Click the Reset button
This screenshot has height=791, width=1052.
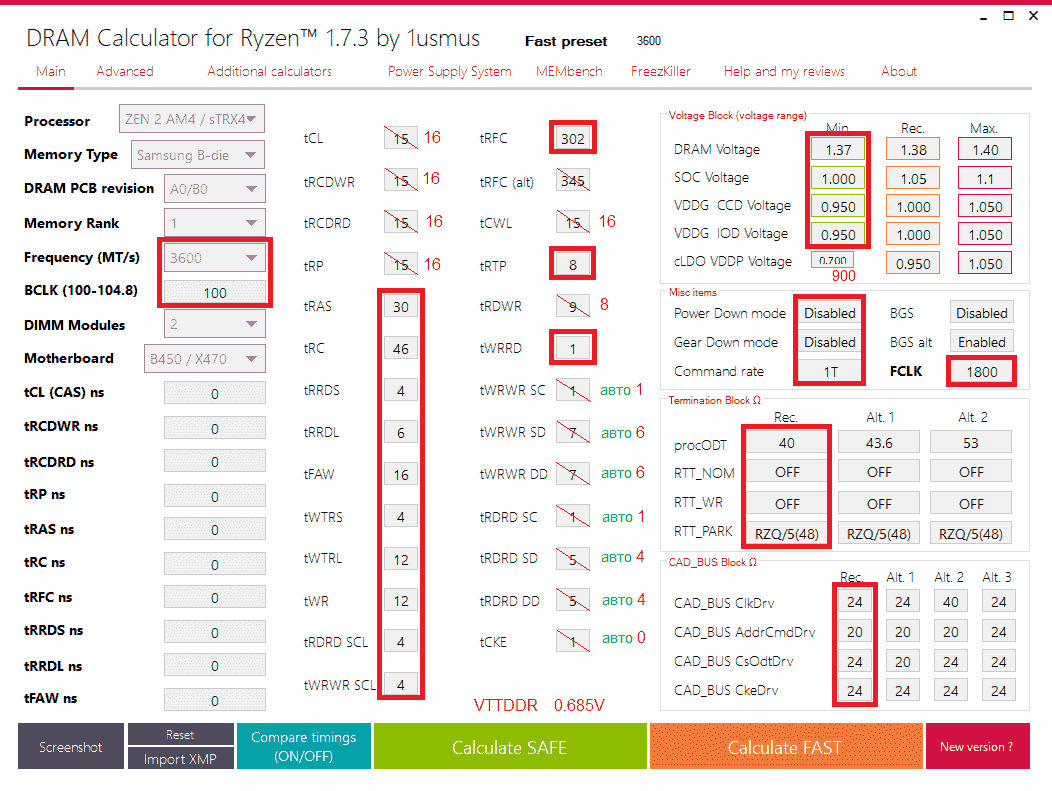click(180, 734)
